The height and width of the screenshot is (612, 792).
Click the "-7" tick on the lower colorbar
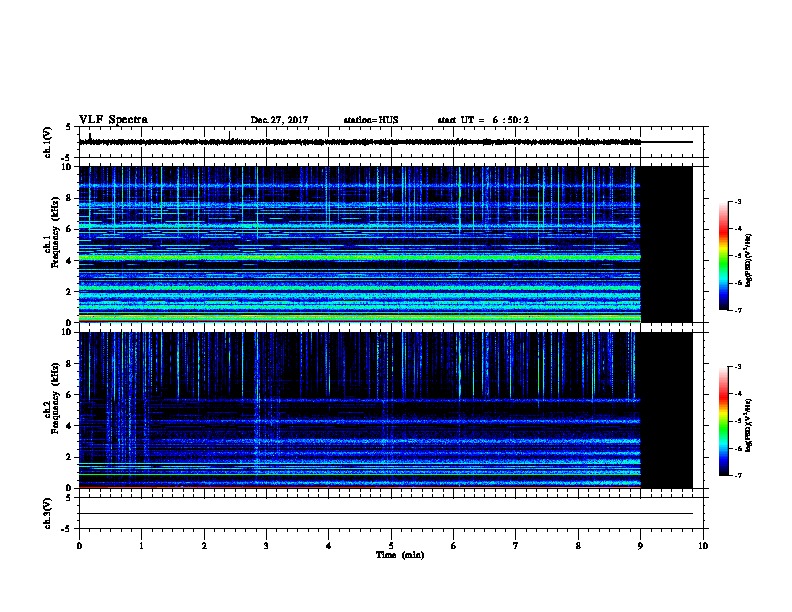pyautogui.click(x=737, y=476)
